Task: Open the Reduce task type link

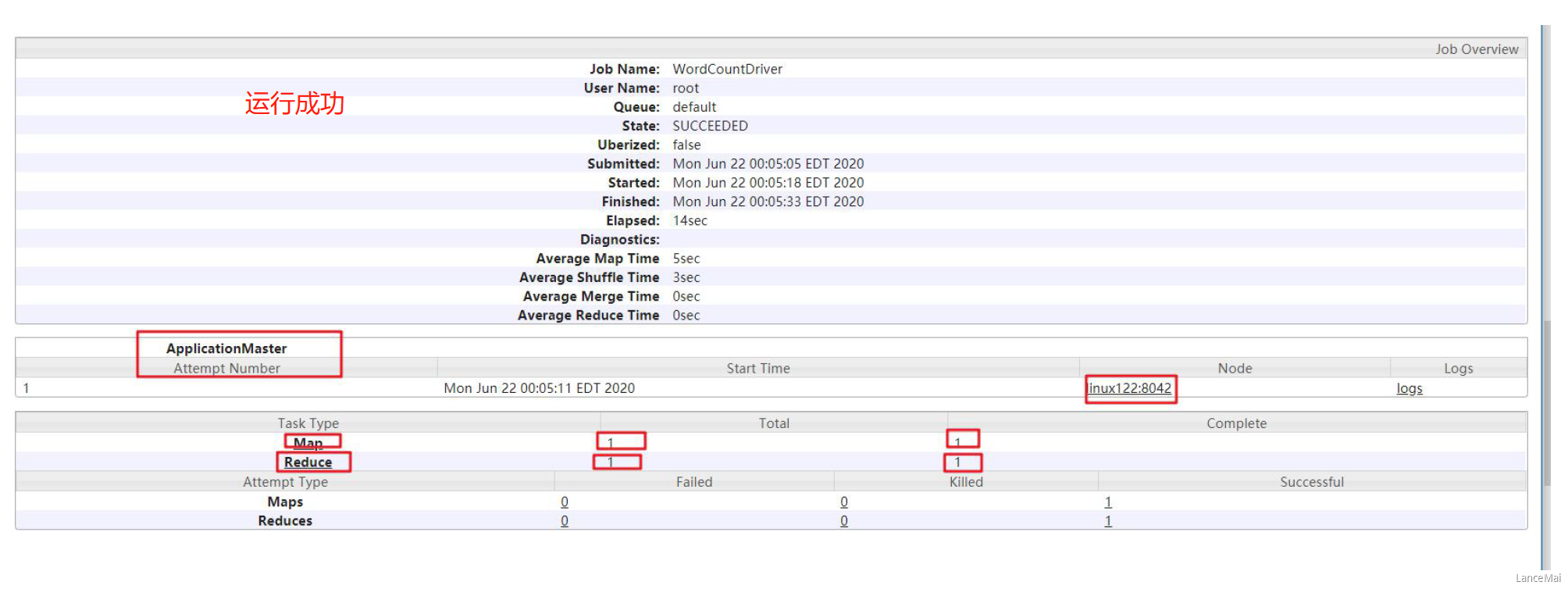Action: tap(308, 462)
